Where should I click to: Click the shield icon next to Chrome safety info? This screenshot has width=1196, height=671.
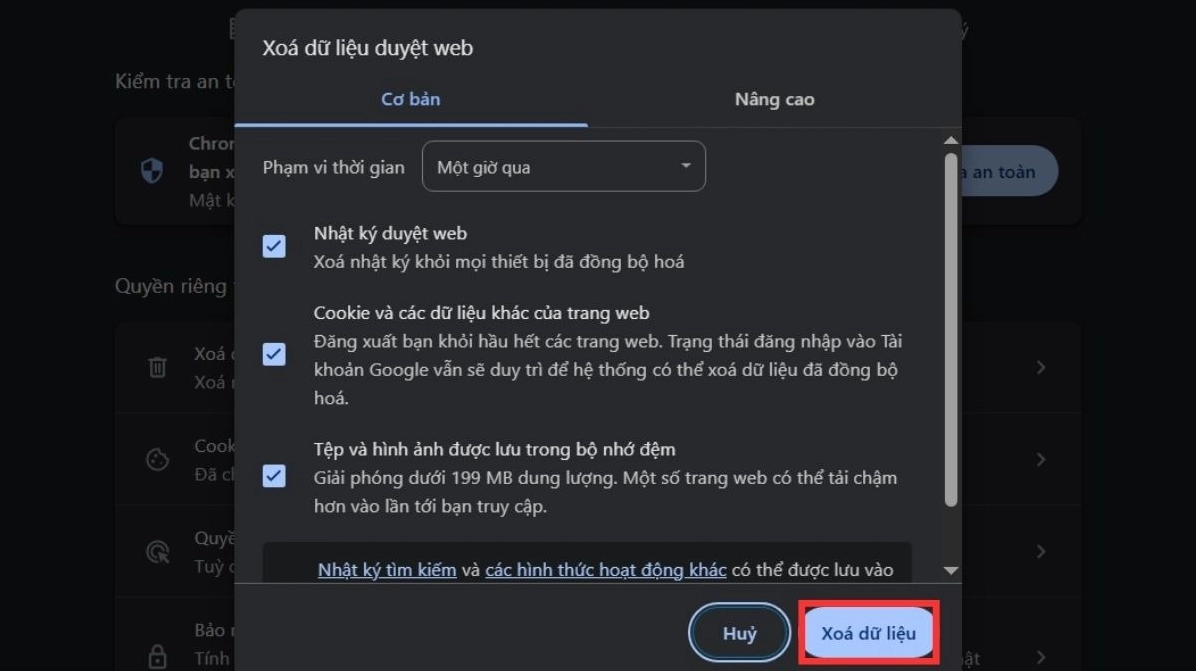click(x=151, y=171)
